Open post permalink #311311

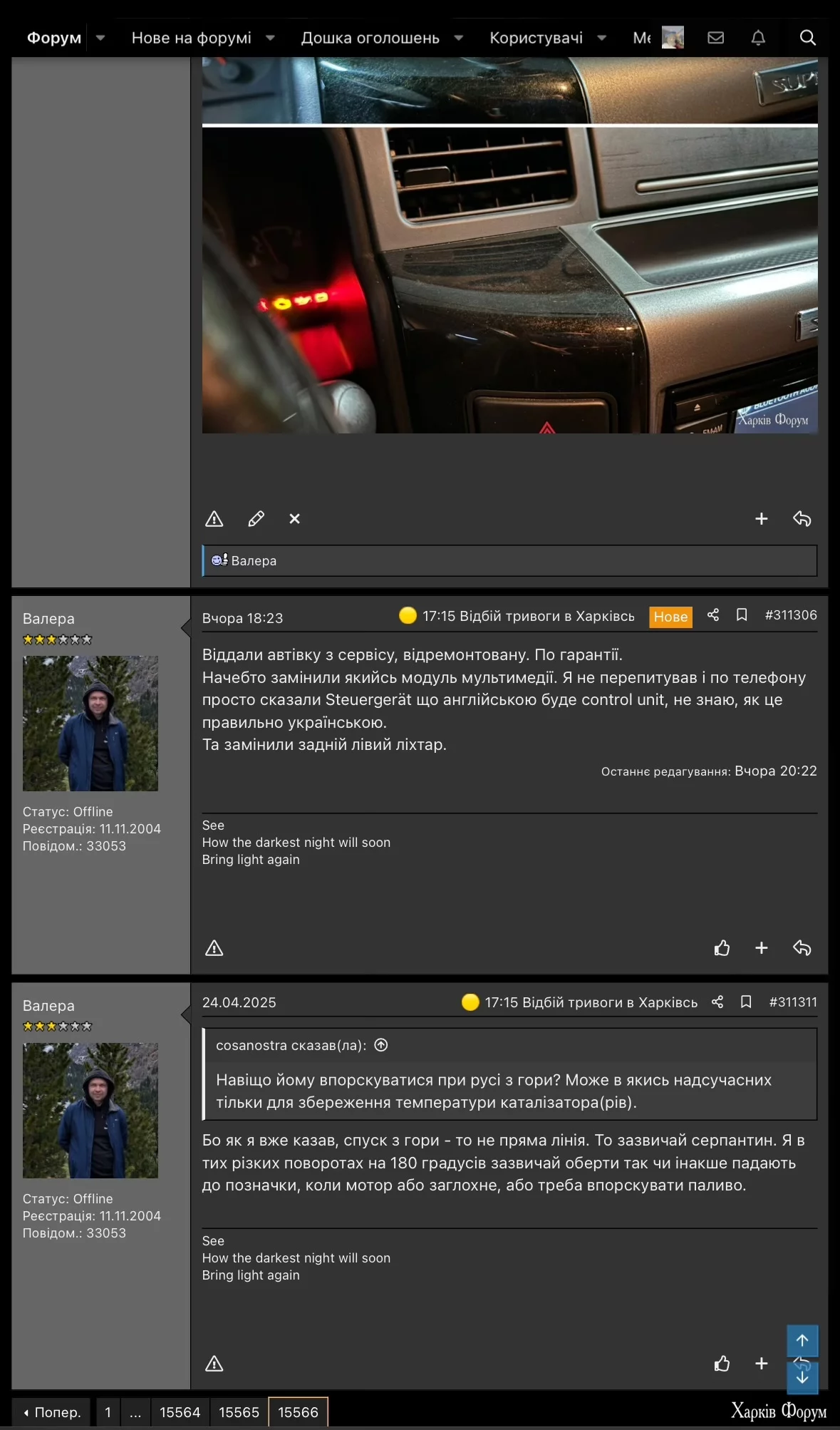[x=793, y=1002]
